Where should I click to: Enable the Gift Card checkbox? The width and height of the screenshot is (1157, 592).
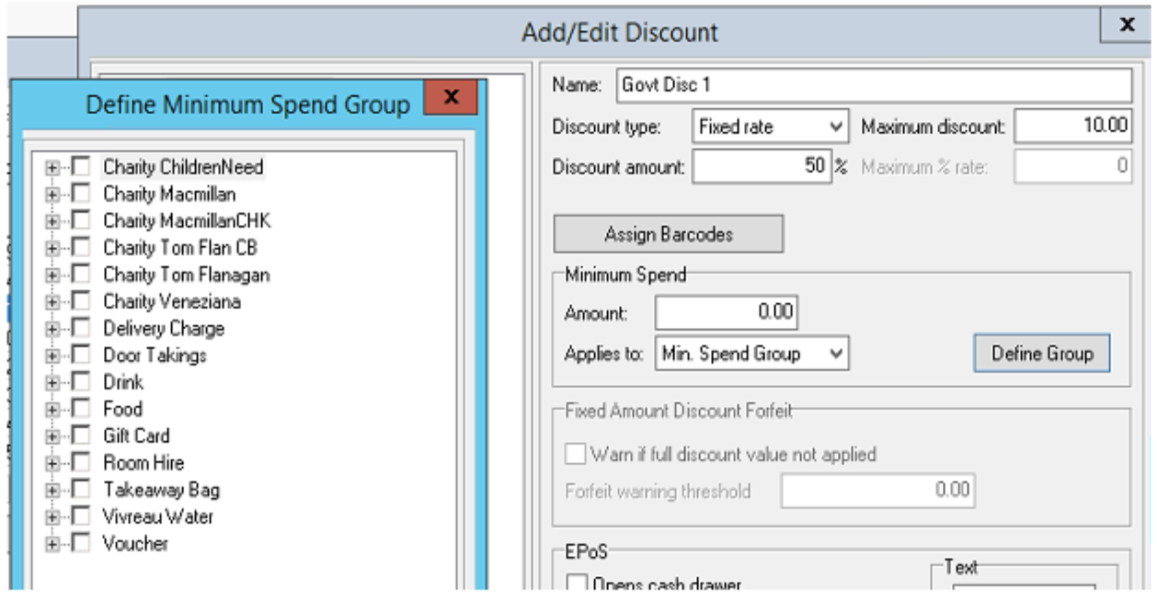click(x=80, y=437)
